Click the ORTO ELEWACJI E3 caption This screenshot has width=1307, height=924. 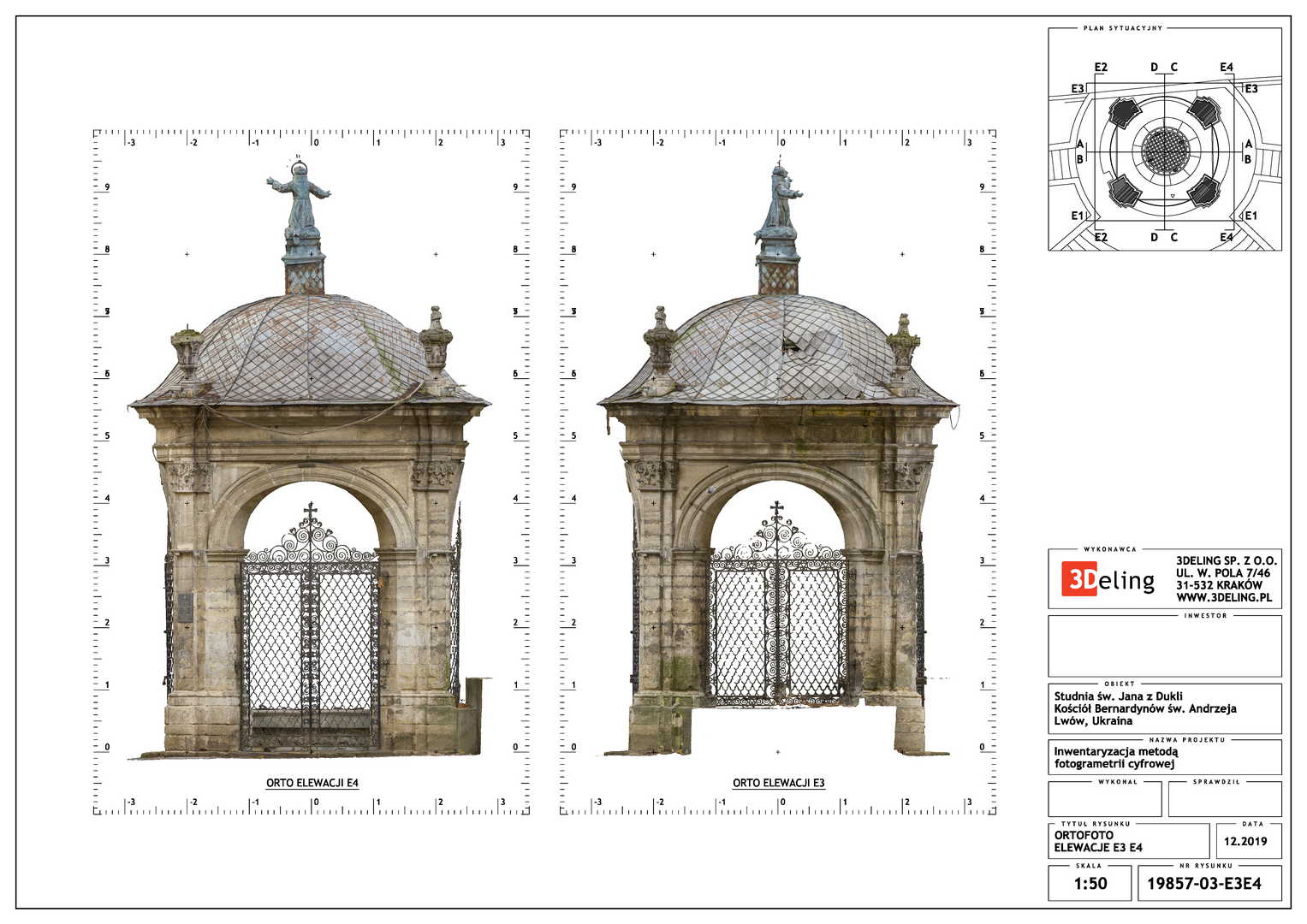coord(778,783)
